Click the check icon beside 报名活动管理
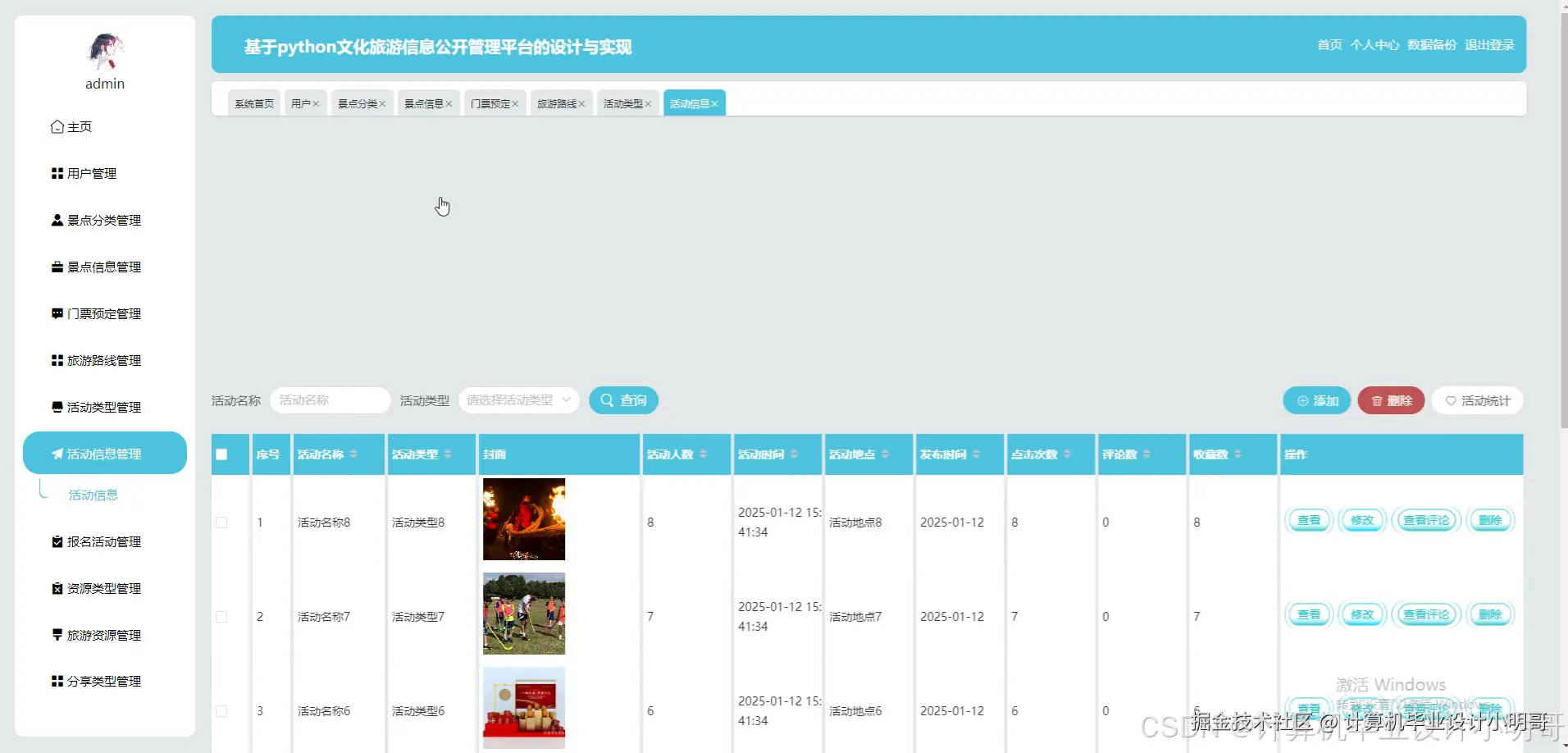Viewport: 1568px width, 753px height. pyautogui.click(x=57, y=542)
